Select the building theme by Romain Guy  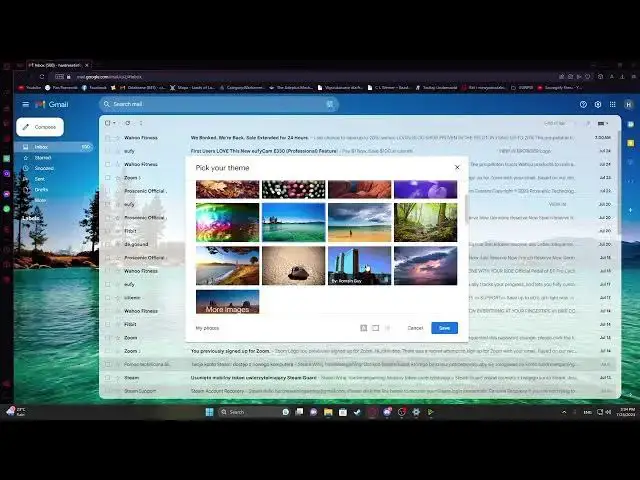click(x=360, y=265)
